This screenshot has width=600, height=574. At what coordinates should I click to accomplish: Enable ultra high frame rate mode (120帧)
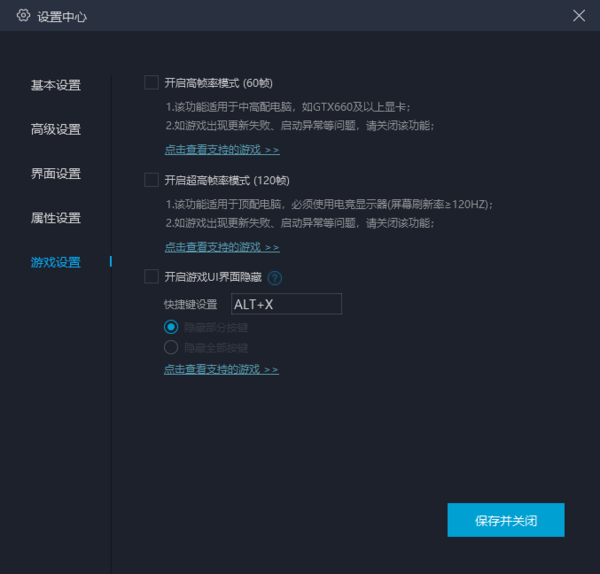coord(152,180)
